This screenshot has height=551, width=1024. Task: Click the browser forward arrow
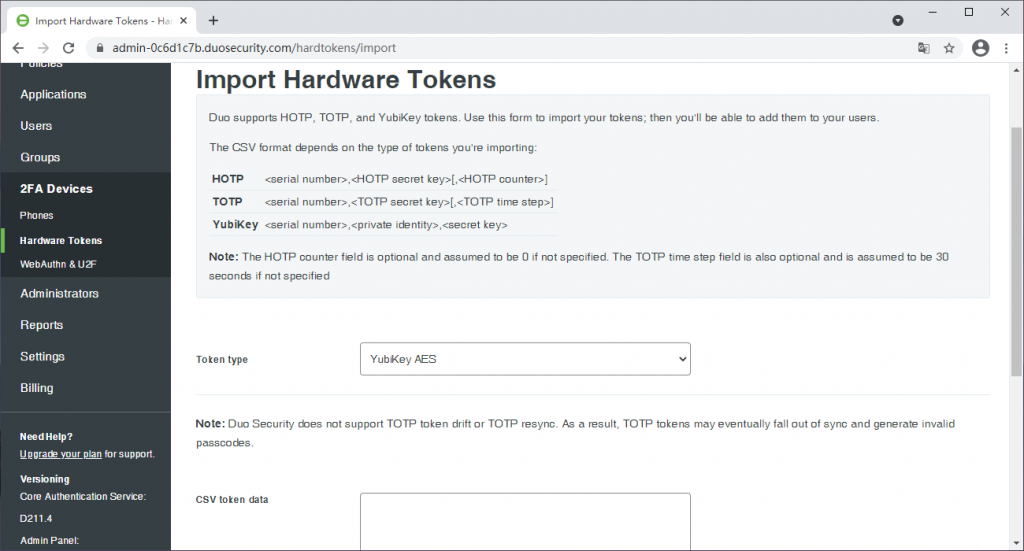coord(43,48)
